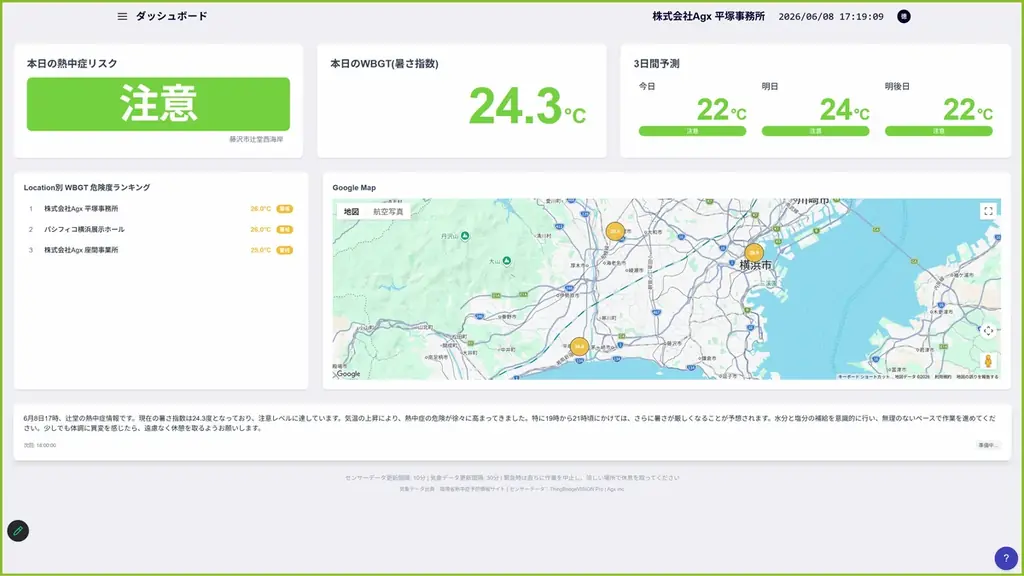The width and height of the screenshot is (1024, 576).
Task: Click 明後日 22°C forecast value
Action: click(968, 110)
